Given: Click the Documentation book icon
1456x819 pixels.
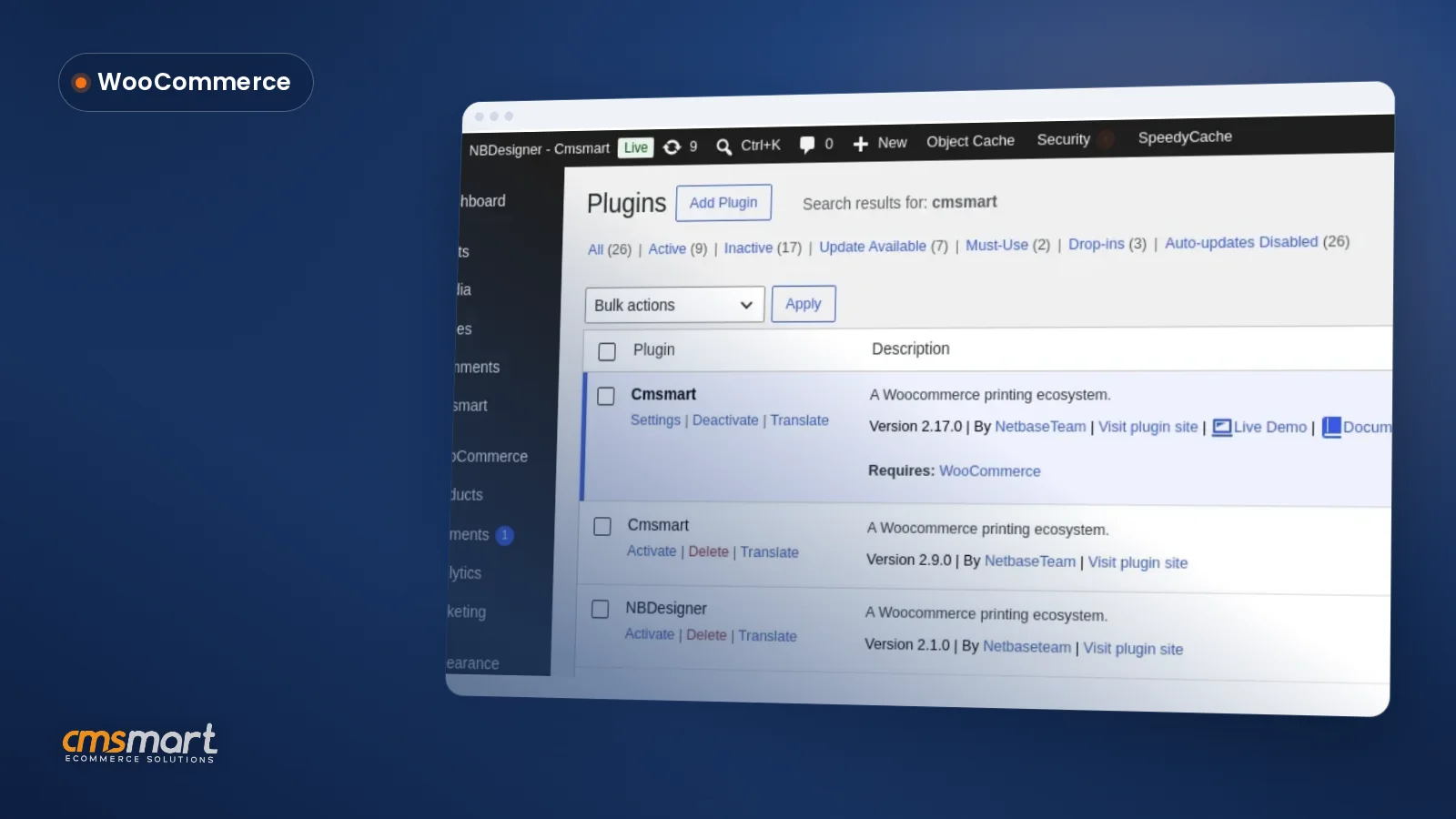Looking at the screenshot, I should (1331, 427).
